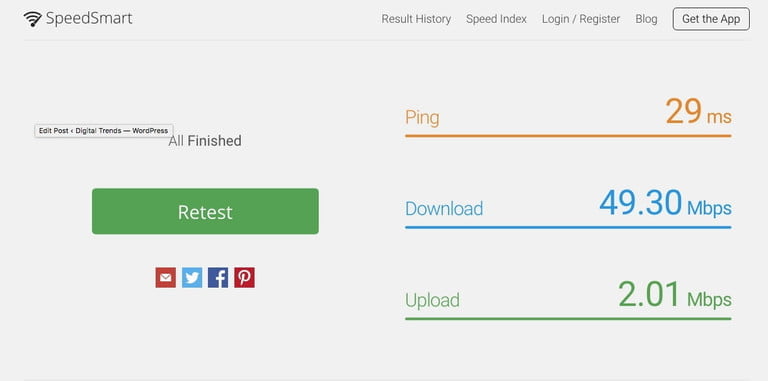Share result via email icon
768x381 pixels.
coord(166,278)
